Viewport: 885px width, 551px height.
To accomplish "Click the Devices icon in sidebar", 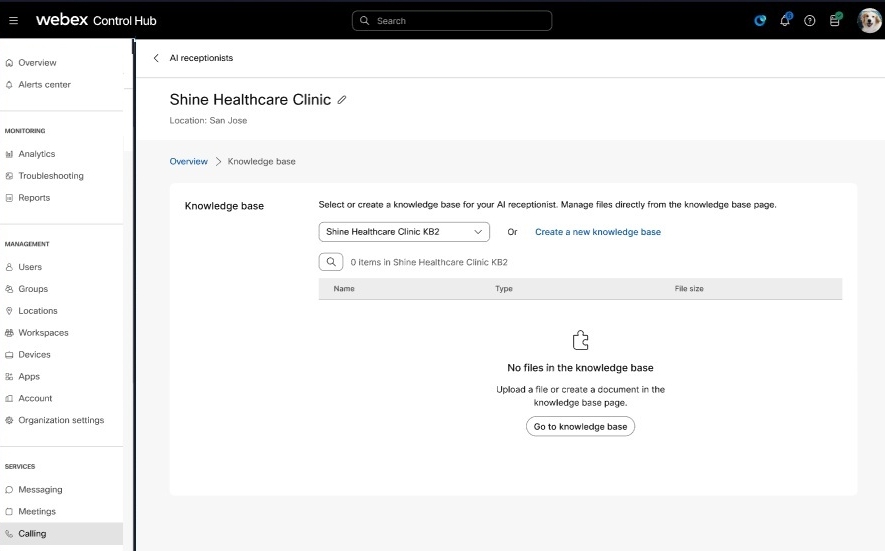I will click(x=9, y=355).
